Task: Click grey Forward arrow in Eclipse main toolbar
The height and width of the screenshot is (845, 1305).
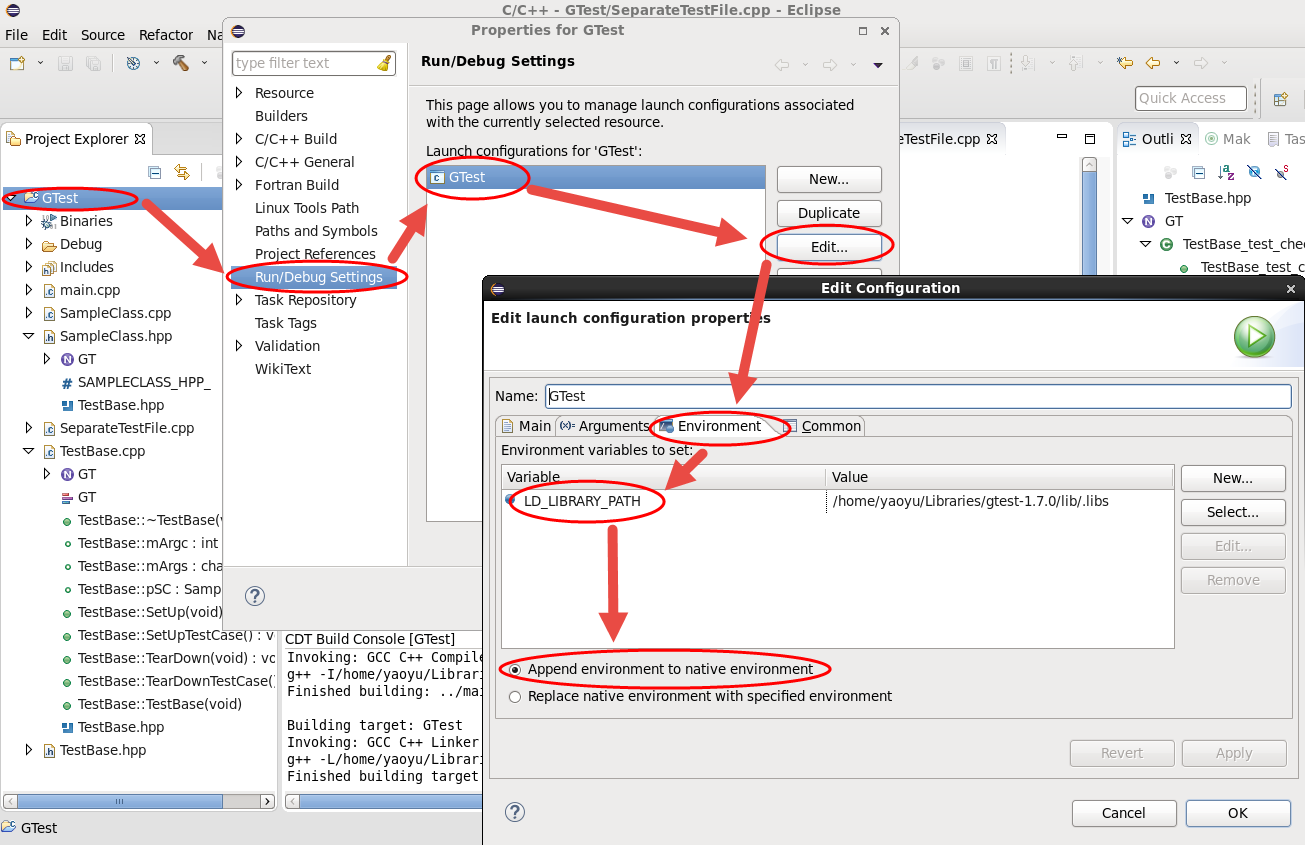Action: [x=1202, y=63]
